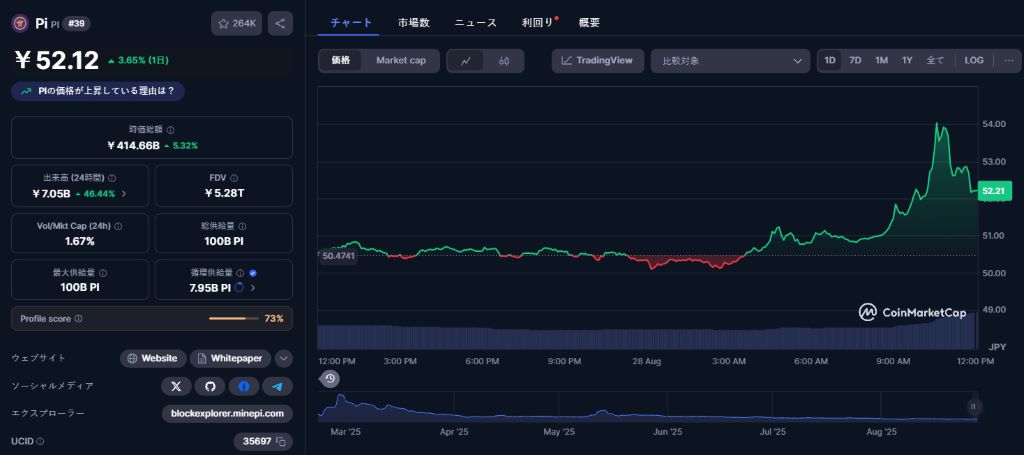Expand 循環供給量 details arrow
Screen dimensions: 1024x455
(253, 288)
